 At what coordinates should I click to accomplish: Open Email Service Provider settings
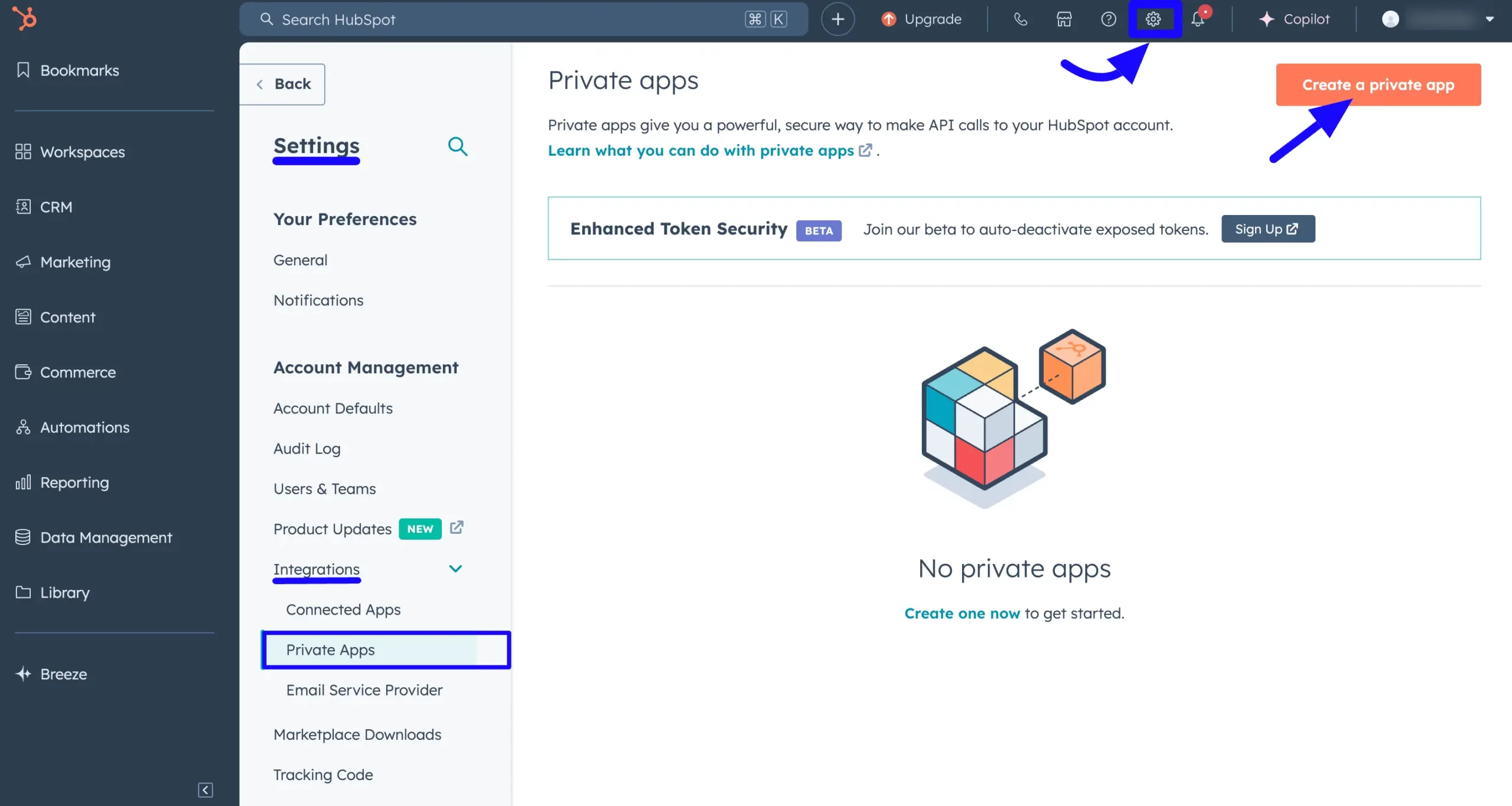(x=364, y=690)
